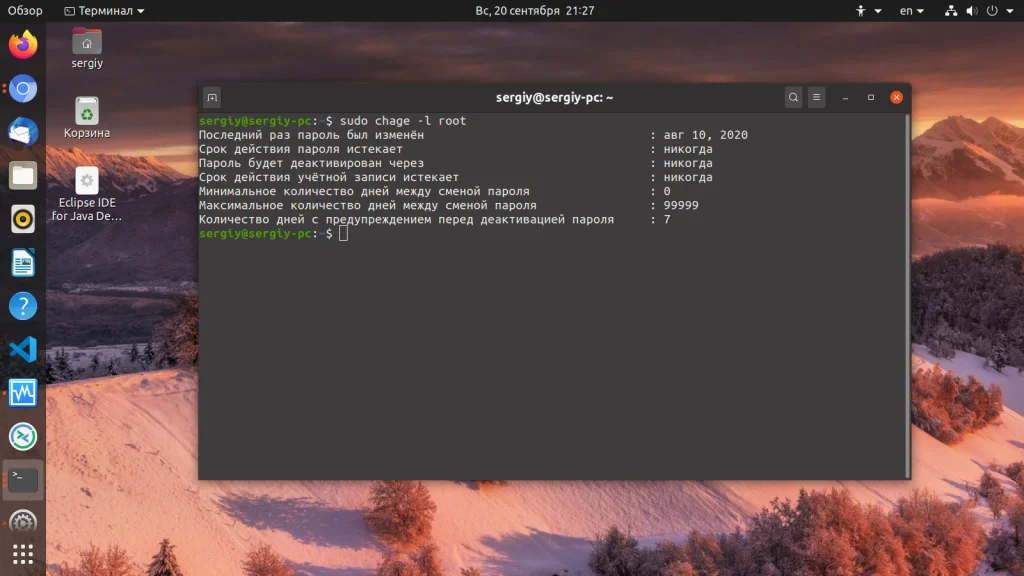
Task: Open the Терминал app menu in the top bar
Action: click(104, 10)
